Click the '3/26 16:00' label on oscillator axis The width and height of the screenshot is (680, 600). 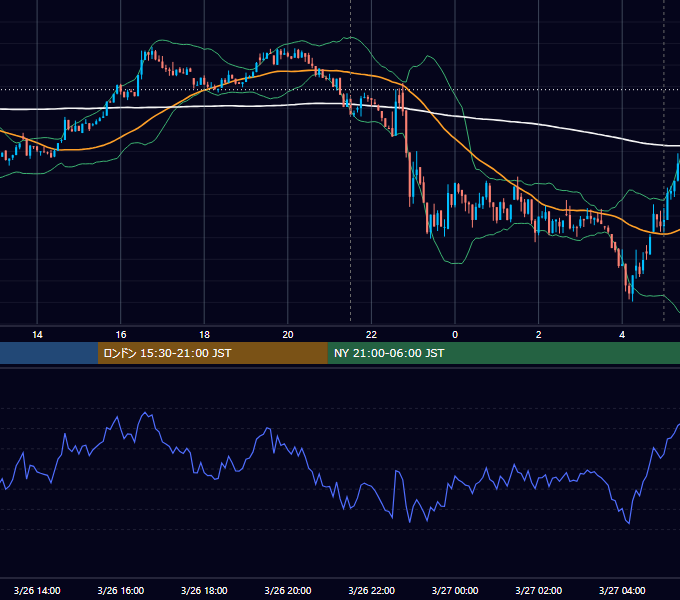coord(121,590)
